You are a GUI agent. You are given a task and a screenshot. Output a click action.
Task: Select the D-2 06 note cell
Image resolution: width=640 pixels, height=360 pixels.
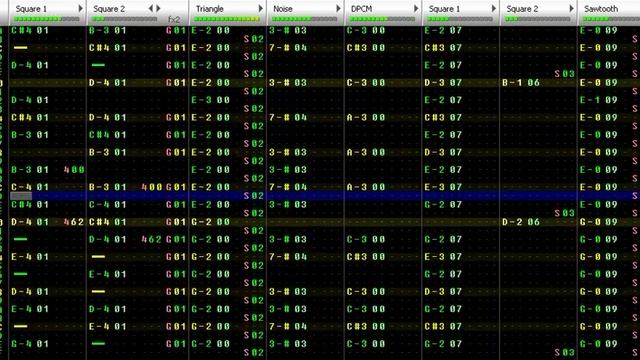point(521,222)
